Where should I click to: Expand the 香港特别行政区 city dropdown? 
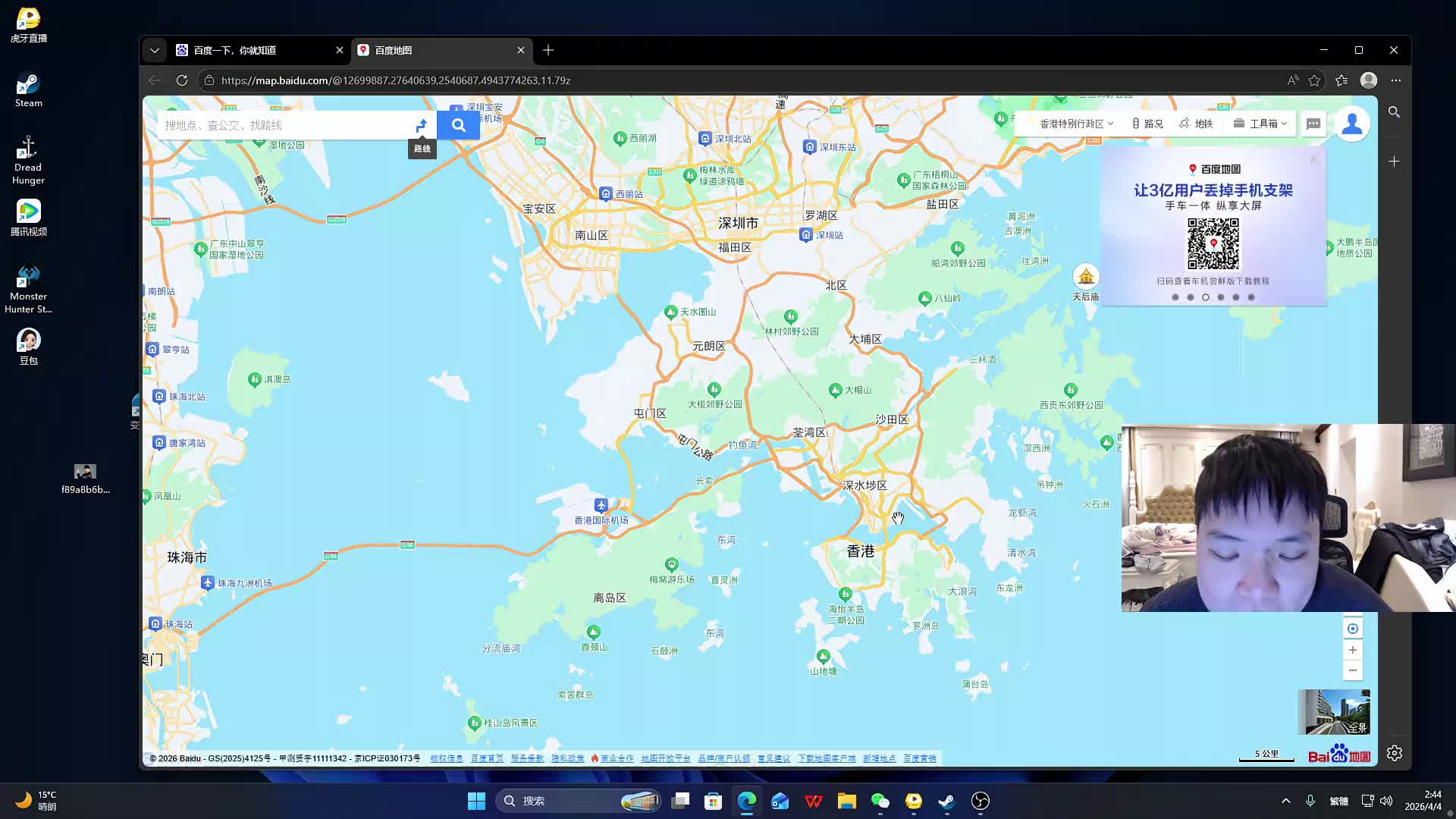(x=1075, y=124)
